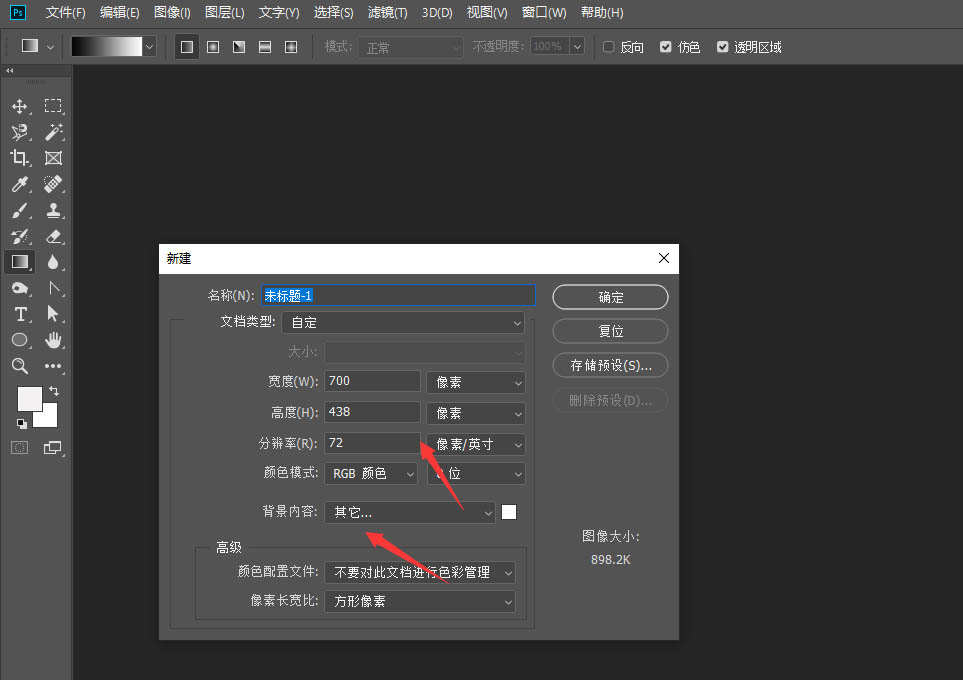Disable the 透明区域 checkbox

pyautogui.click(x=725, y=46)
